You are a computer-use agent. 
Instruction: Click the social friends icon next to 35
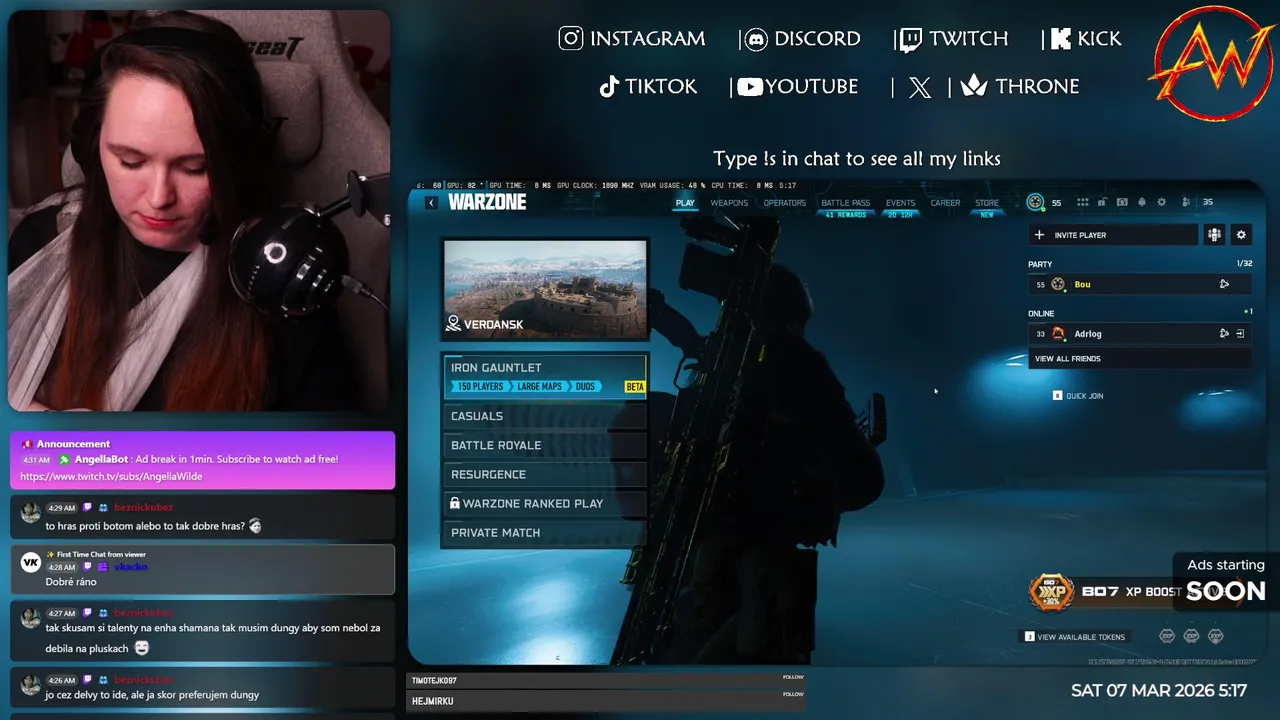click(x=1186, y=202)
